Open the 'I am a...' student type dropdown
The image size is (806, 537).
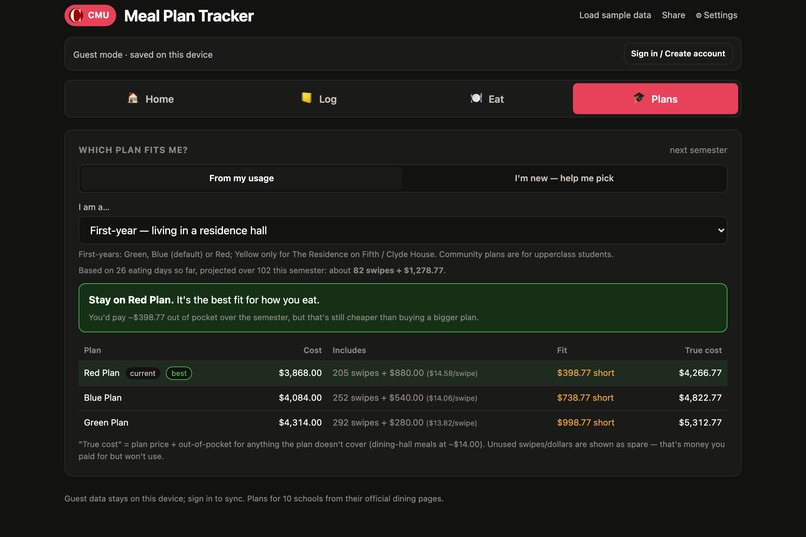(402, 230)
